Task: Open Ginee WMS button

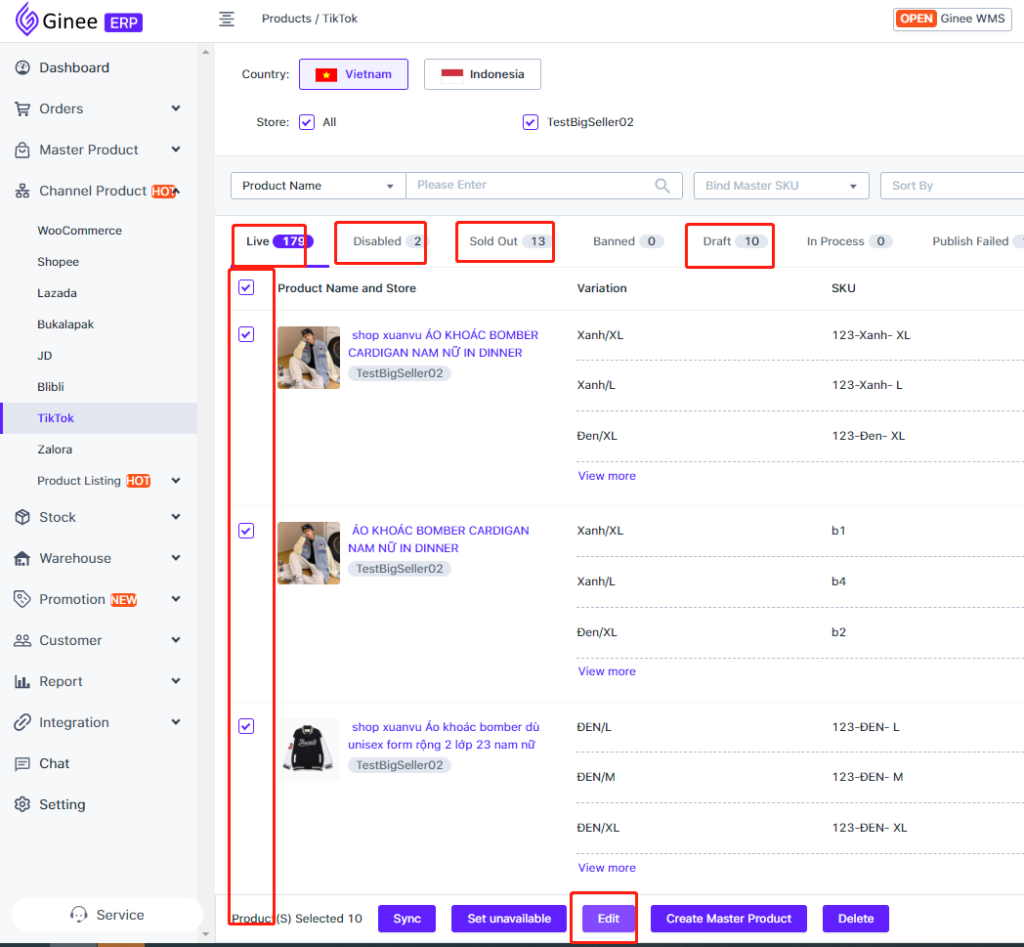Action: pos(952,19)
